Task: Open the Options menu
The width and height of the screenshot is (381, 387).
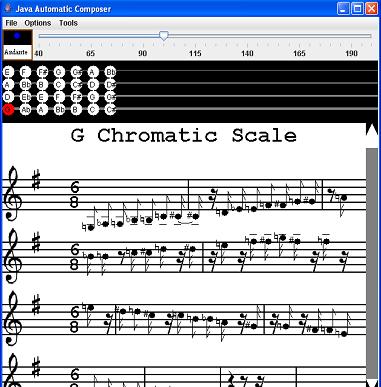Action: 38,23
